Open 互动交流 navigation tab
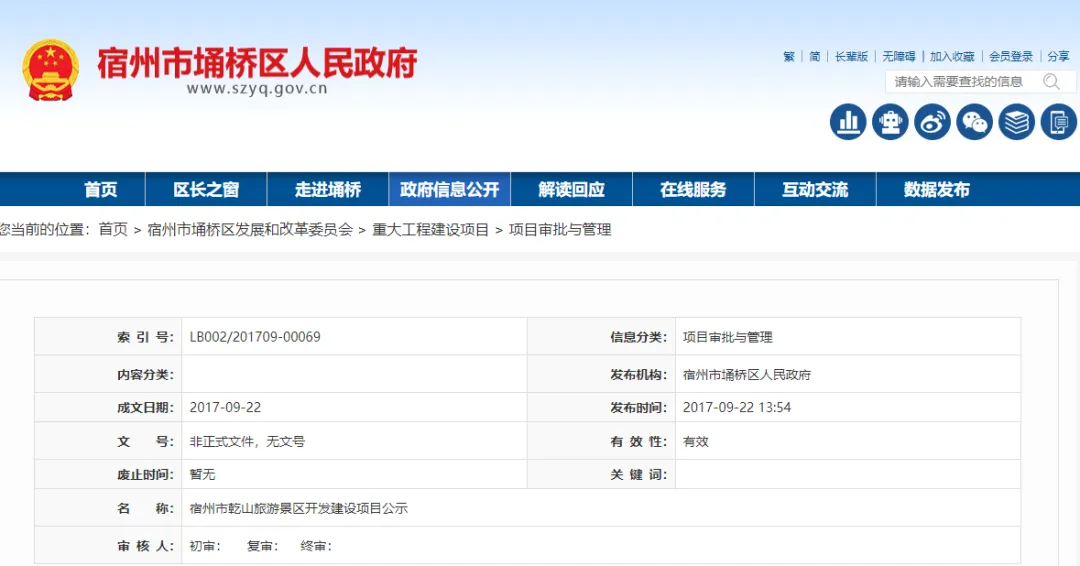Viewport: 1080px width, 566px height. (815, 189)
